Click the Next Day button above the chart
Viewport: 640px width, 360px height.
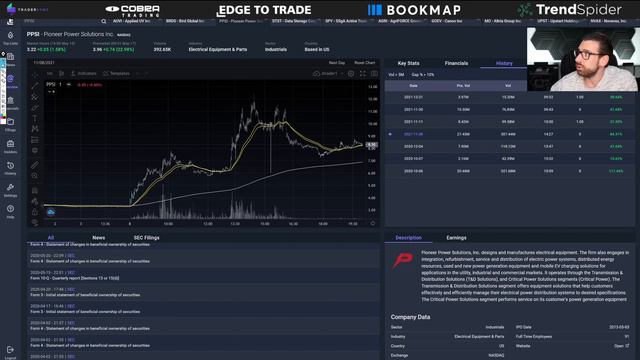point(337,63)
